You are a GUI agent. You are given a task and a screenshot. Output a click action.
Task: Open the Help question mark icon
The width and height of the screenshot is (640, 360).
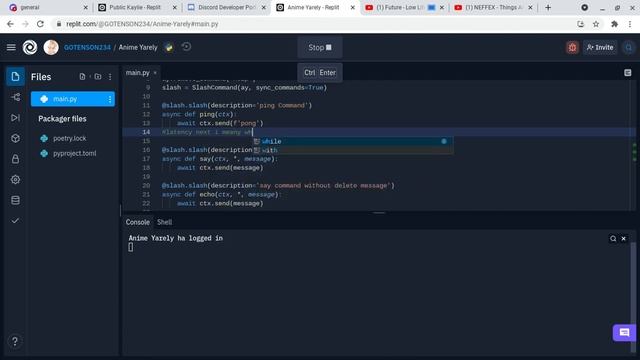pyautogui.click(x=15, y=341)
